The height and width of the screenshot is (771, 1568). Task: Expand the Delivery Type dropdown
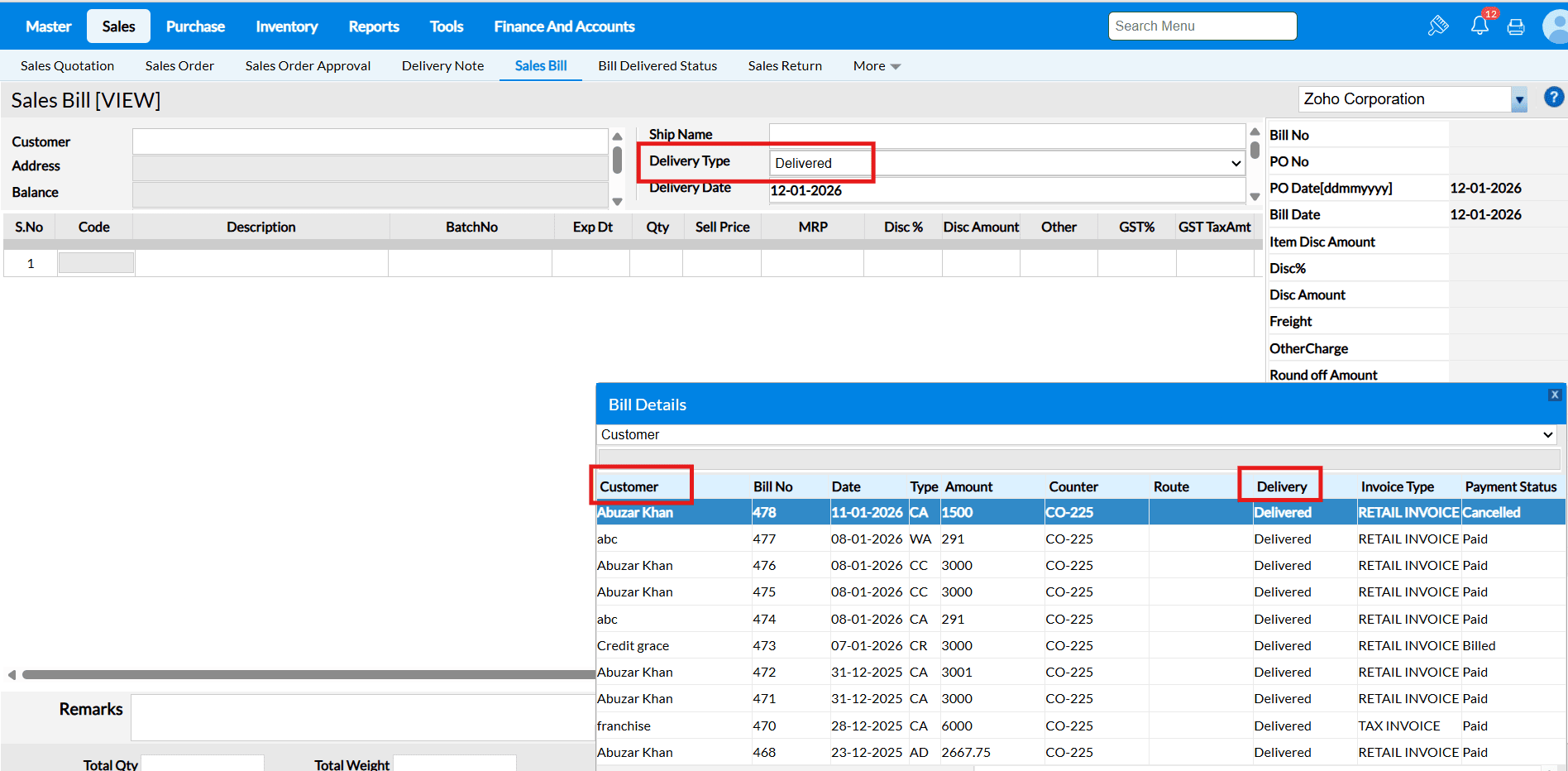point(1236,164)
